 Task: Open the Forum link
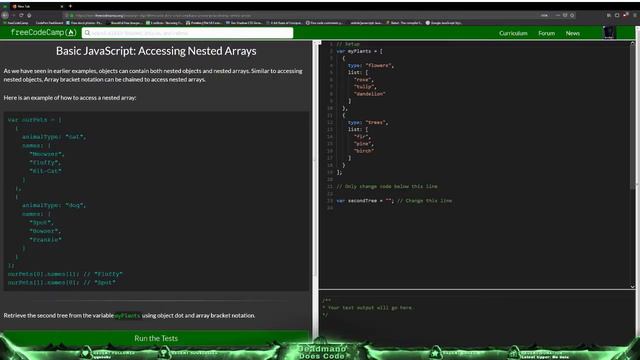coord(546,33)
